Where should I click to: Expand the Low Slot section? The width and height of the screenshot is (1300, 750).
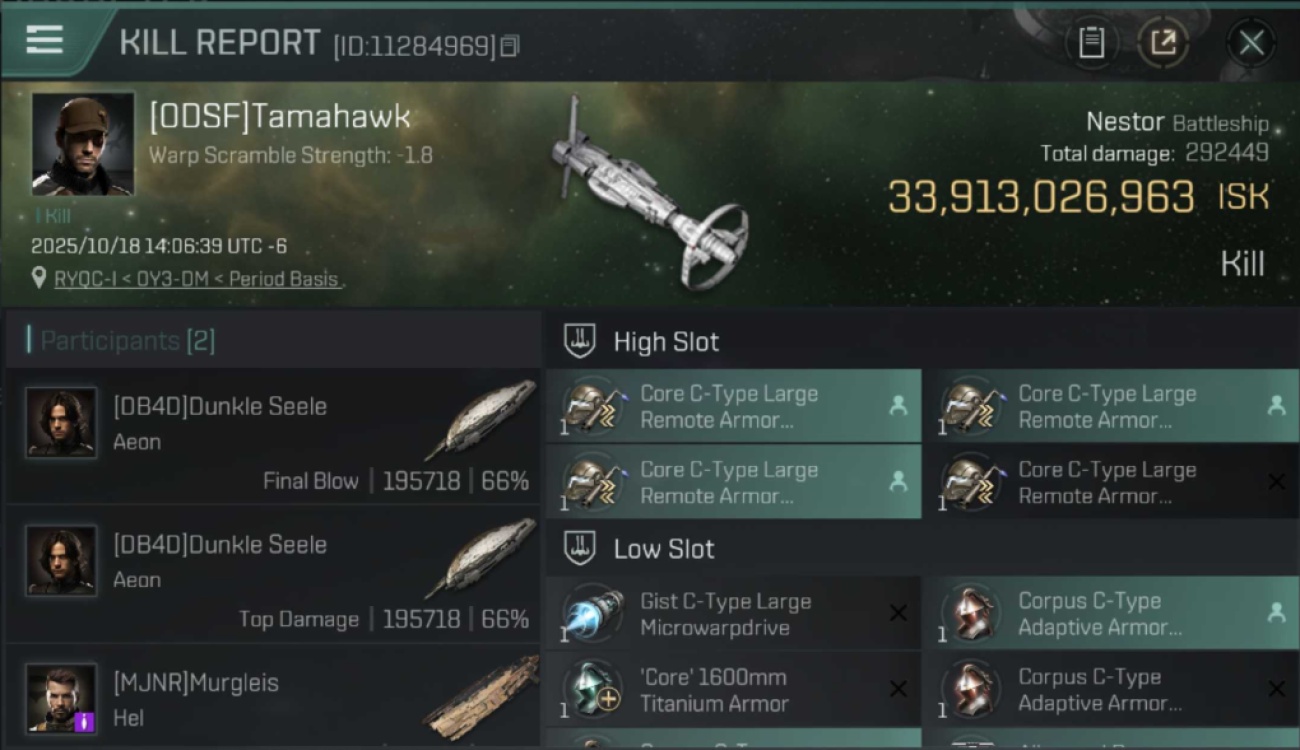pyautogui.click(x=664, y=548)
